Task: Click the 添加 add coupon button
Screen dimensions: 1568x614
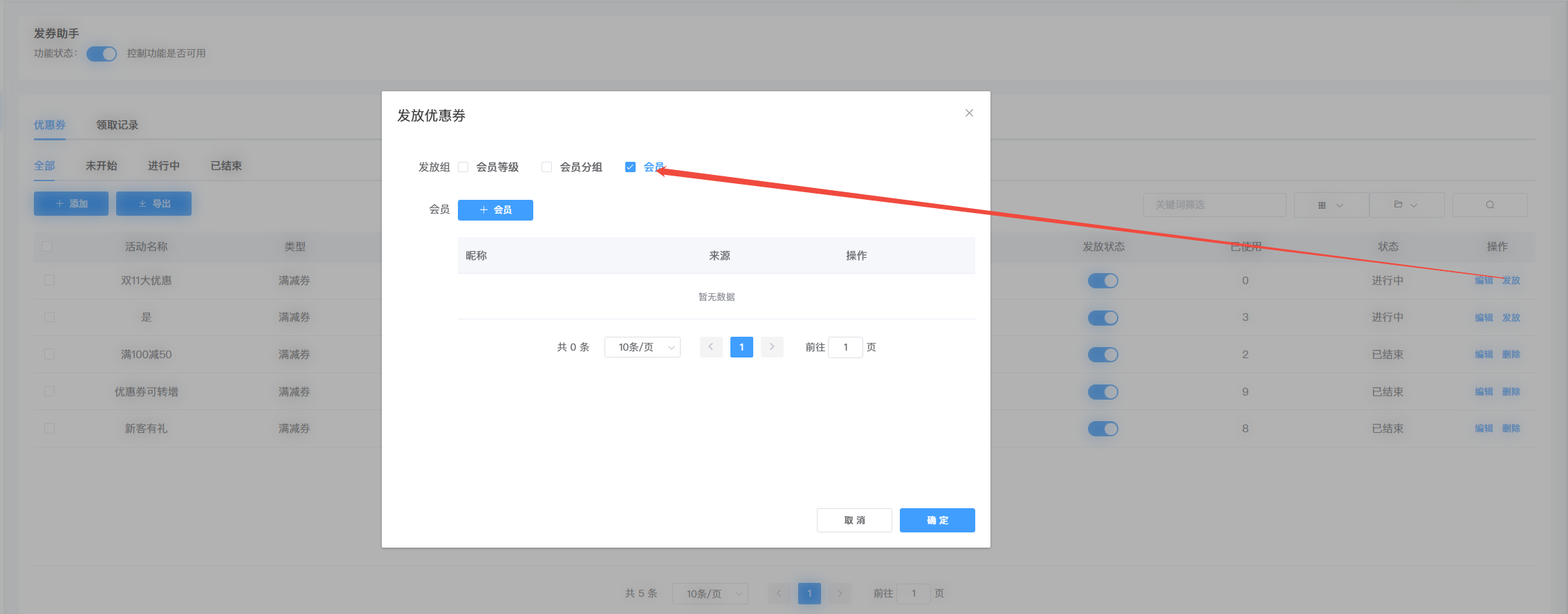Action: click(71, 204)
